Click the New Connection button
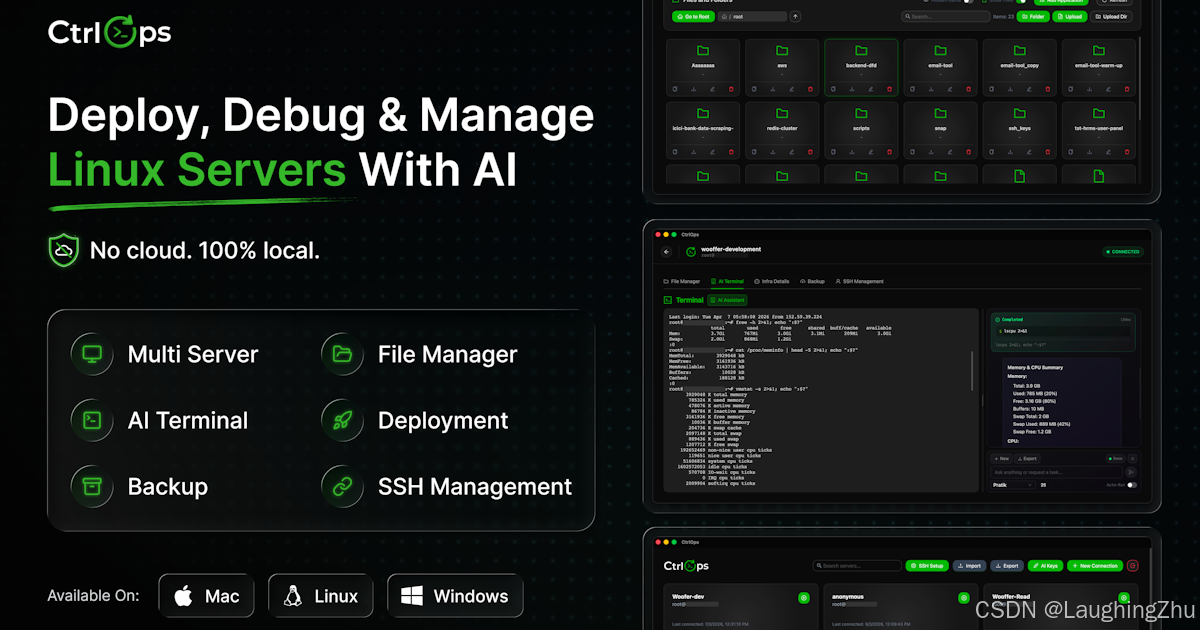 point(1095,566)
